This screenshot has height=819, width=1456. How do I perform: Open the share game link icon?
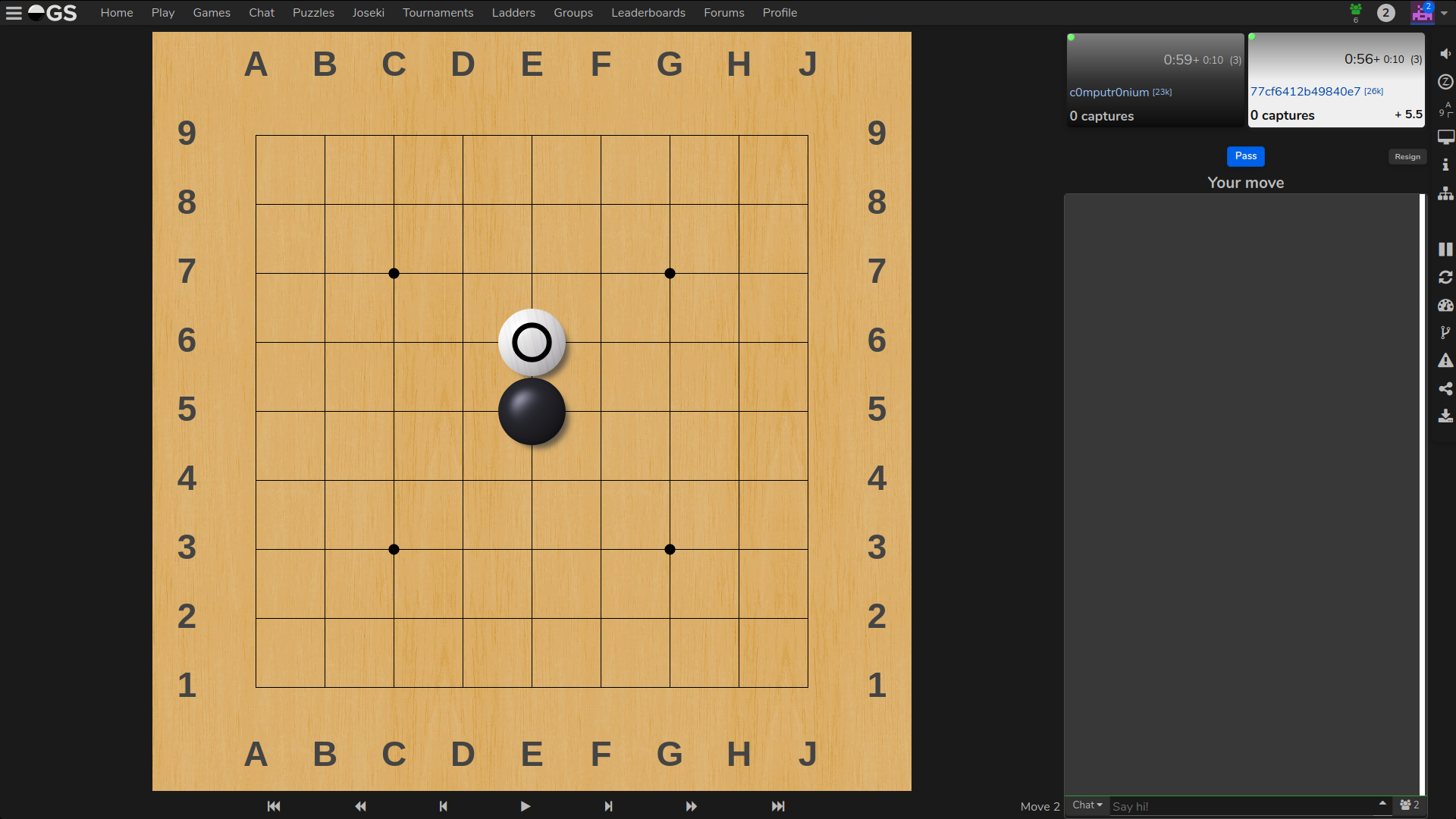(1445, 389)
